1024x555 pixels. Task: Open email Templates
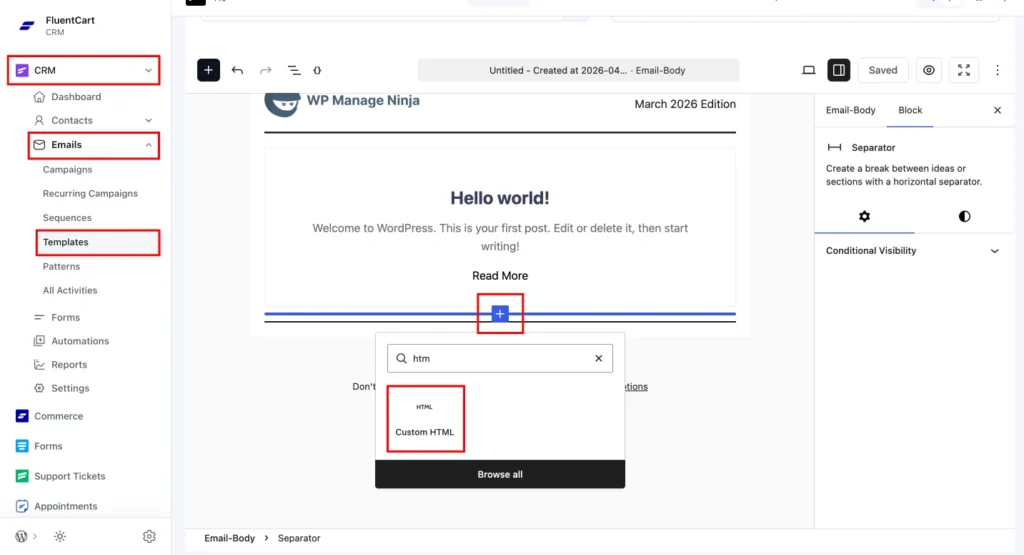tap(97, 242)
